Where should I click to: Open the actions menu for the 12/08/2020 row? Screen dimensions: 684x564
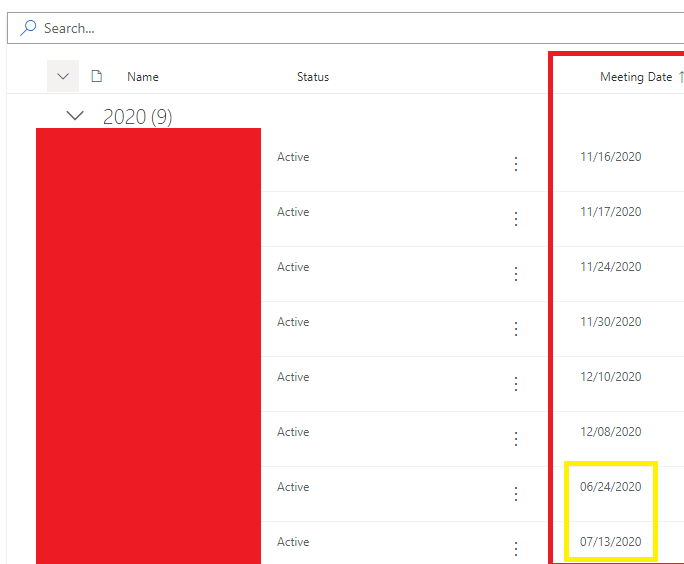[x=516, y=438]
